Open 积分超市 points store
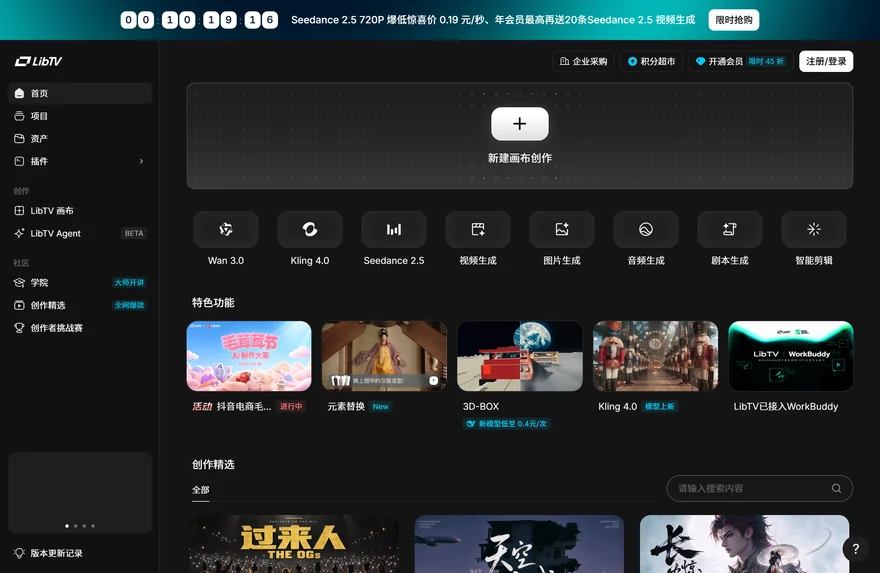This screenshot has height=573, width=880. point(651,61)
